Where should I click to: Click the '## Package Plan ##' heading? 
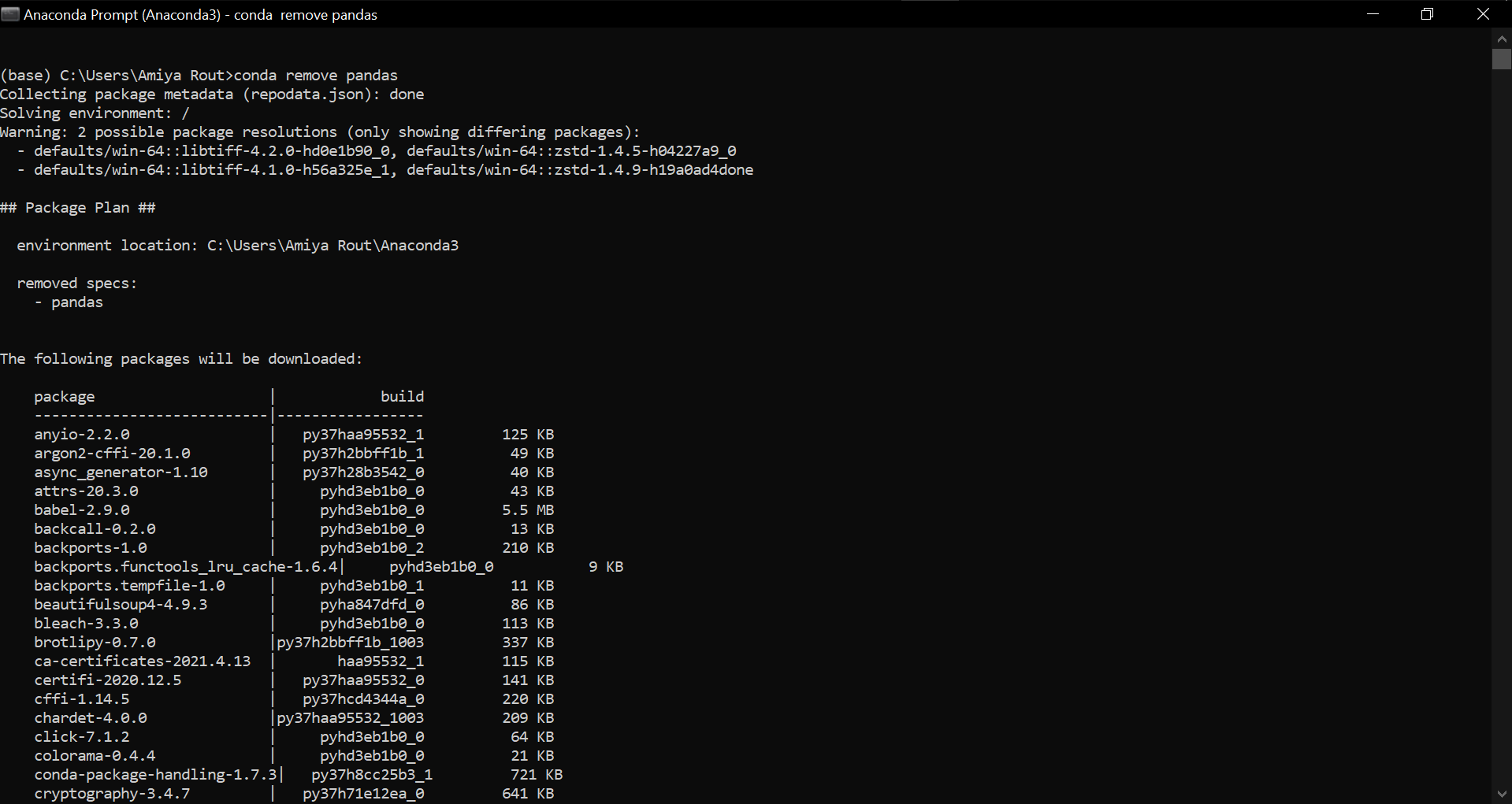[x=78, y=208]
